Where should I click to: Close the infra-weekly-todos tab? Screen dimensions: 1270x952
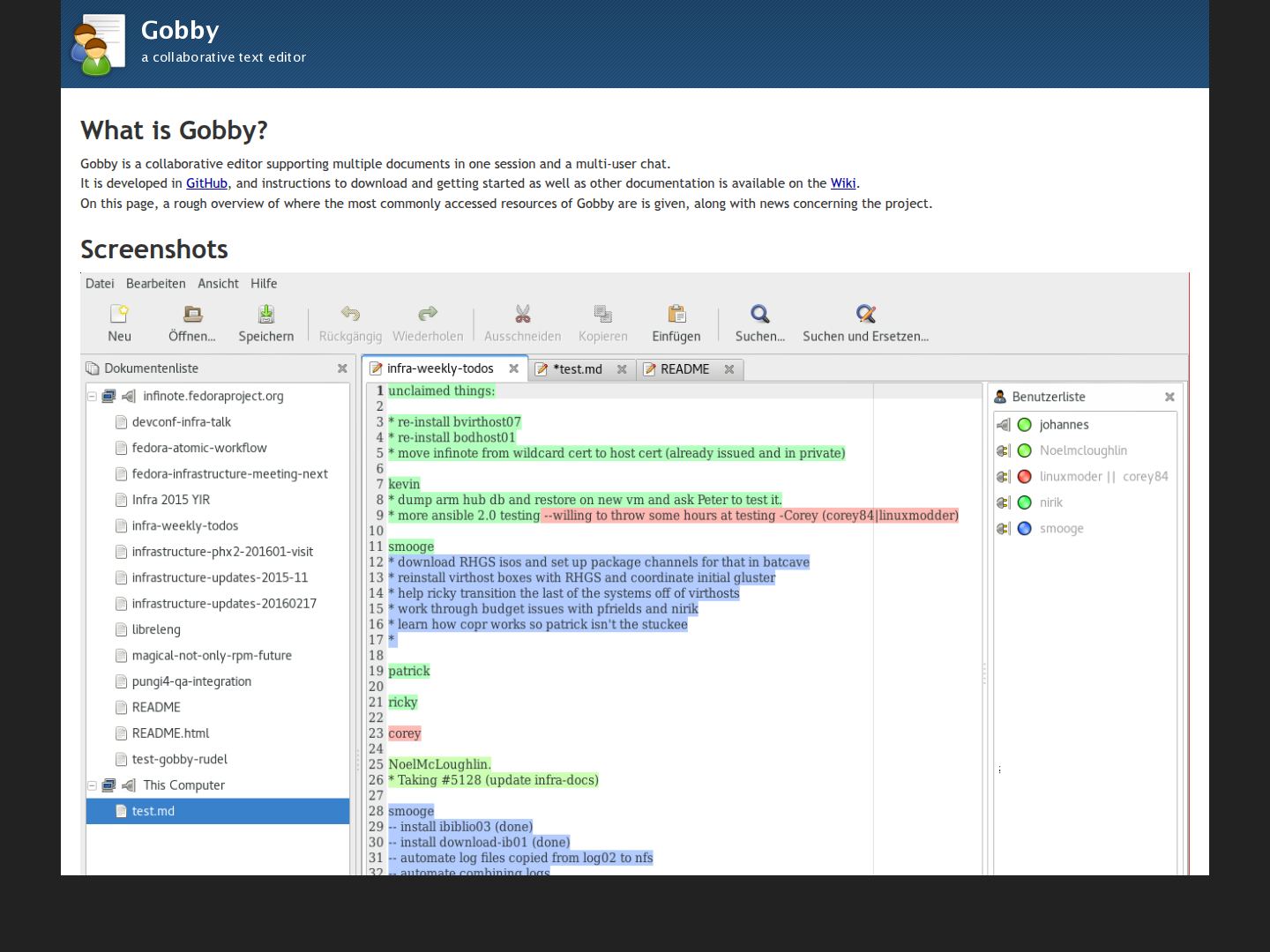coord(513,368)
